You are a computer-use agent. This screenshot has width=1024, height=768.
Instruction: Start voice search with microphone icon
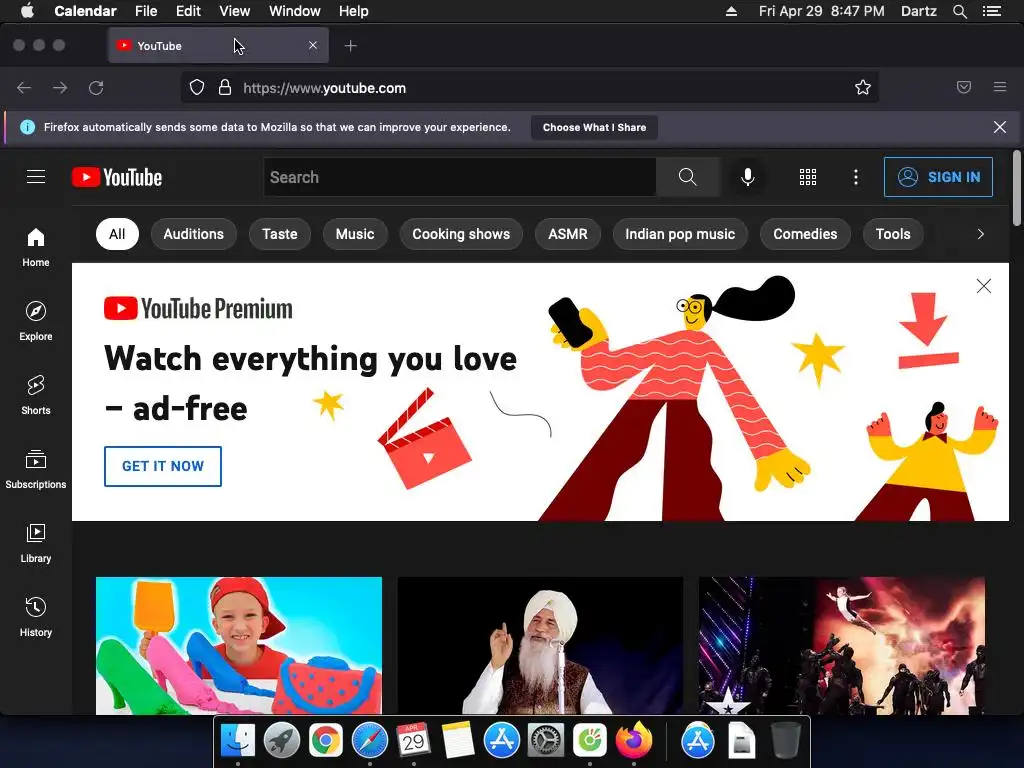coord(748,177)
